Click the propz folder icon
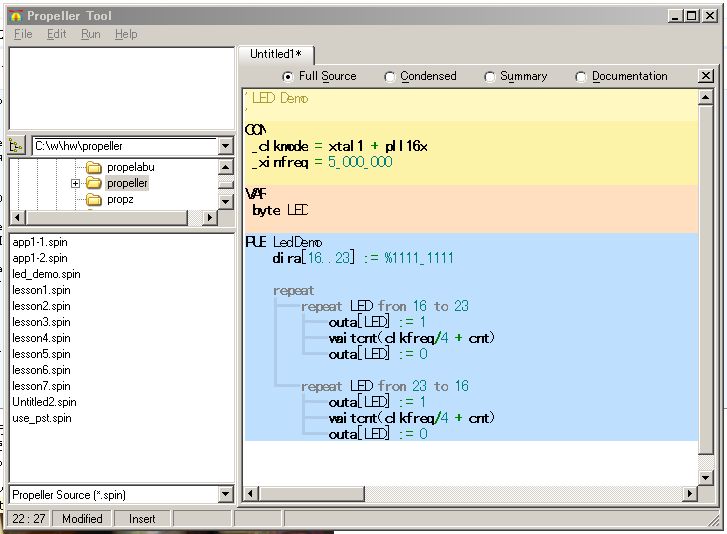The height and width of the screenshot is (534, 727). 94,200
